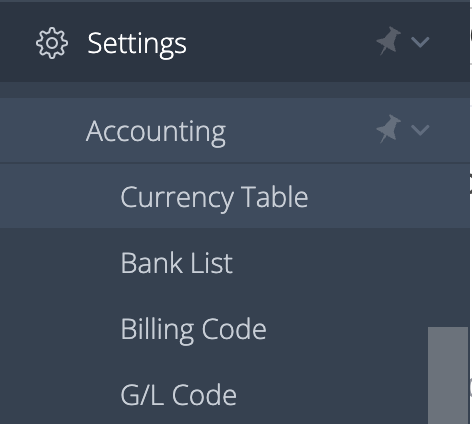
Task: Toggle the pin beside Accounting
Action: tap(389, 129)
